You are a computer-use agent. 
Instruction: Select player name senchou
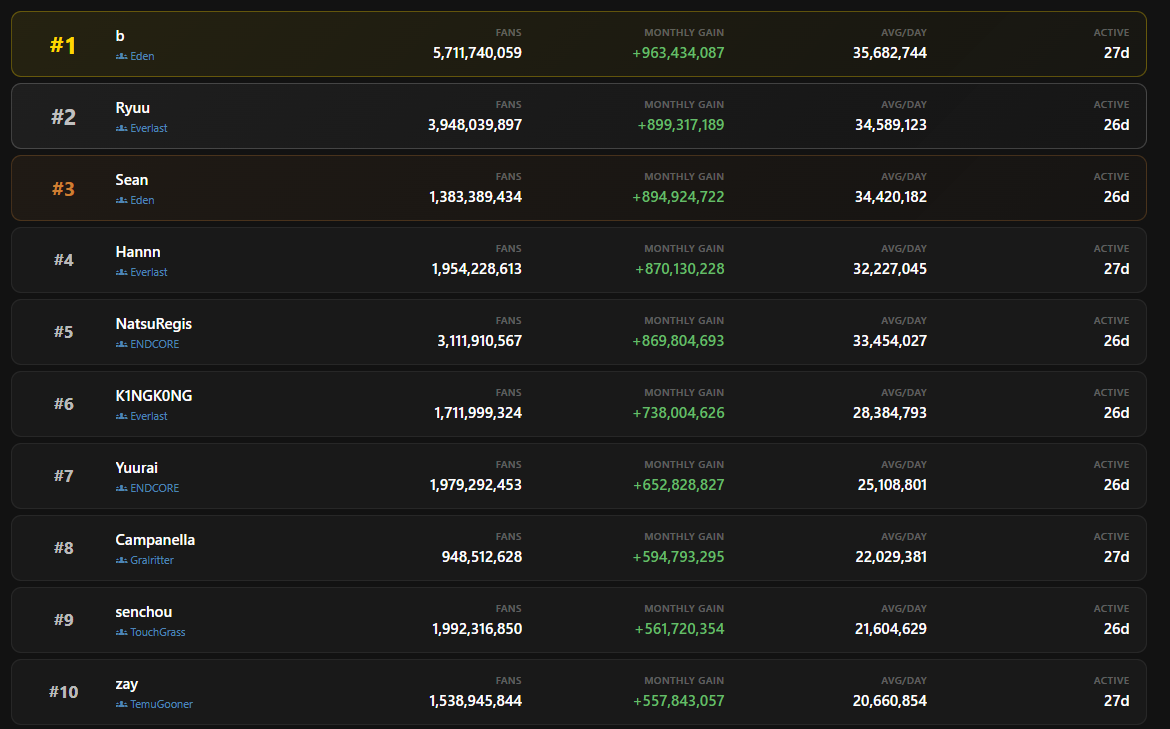[144, 612]
